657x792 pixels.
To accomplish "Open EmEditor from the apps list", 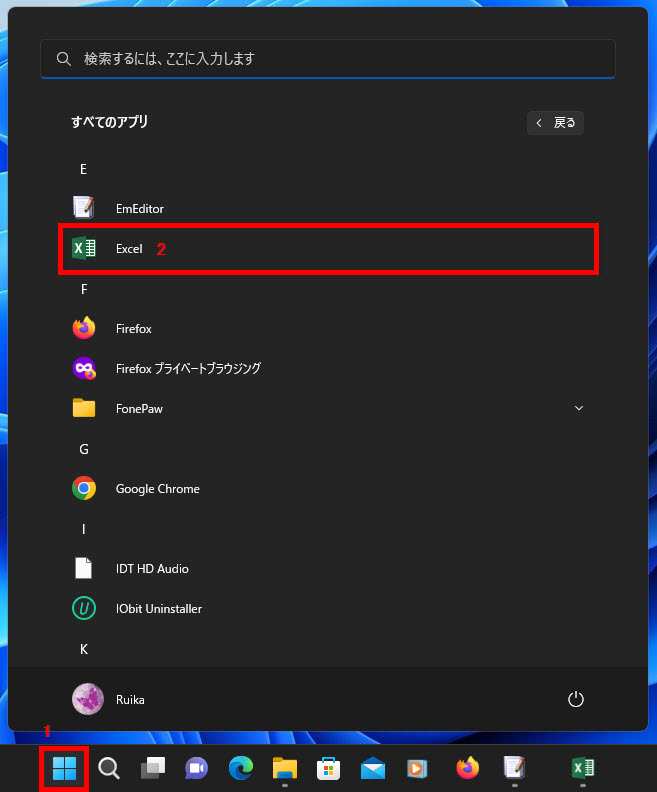I will coord(139,209).
